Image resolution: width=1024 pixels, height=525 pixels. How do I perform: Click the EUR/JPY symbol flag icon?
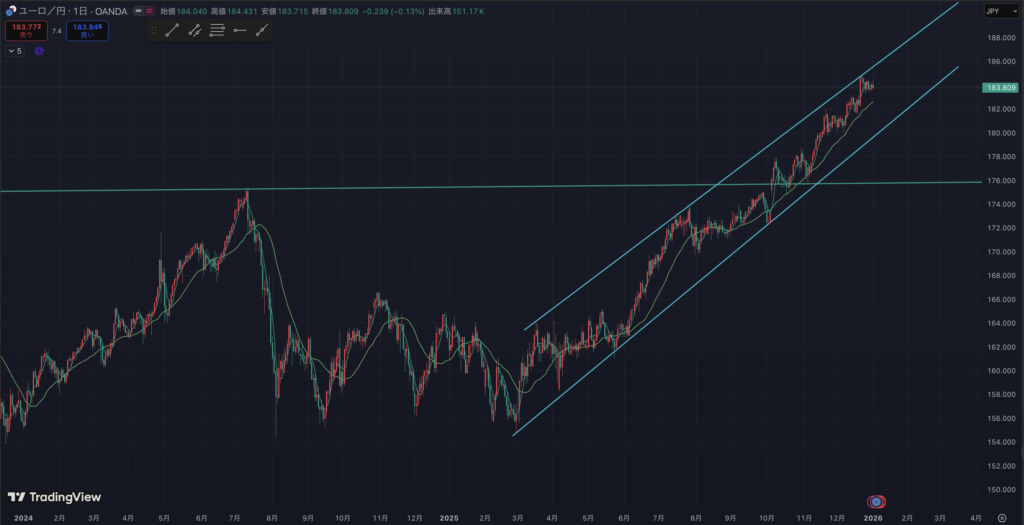(x=10, y=11)
